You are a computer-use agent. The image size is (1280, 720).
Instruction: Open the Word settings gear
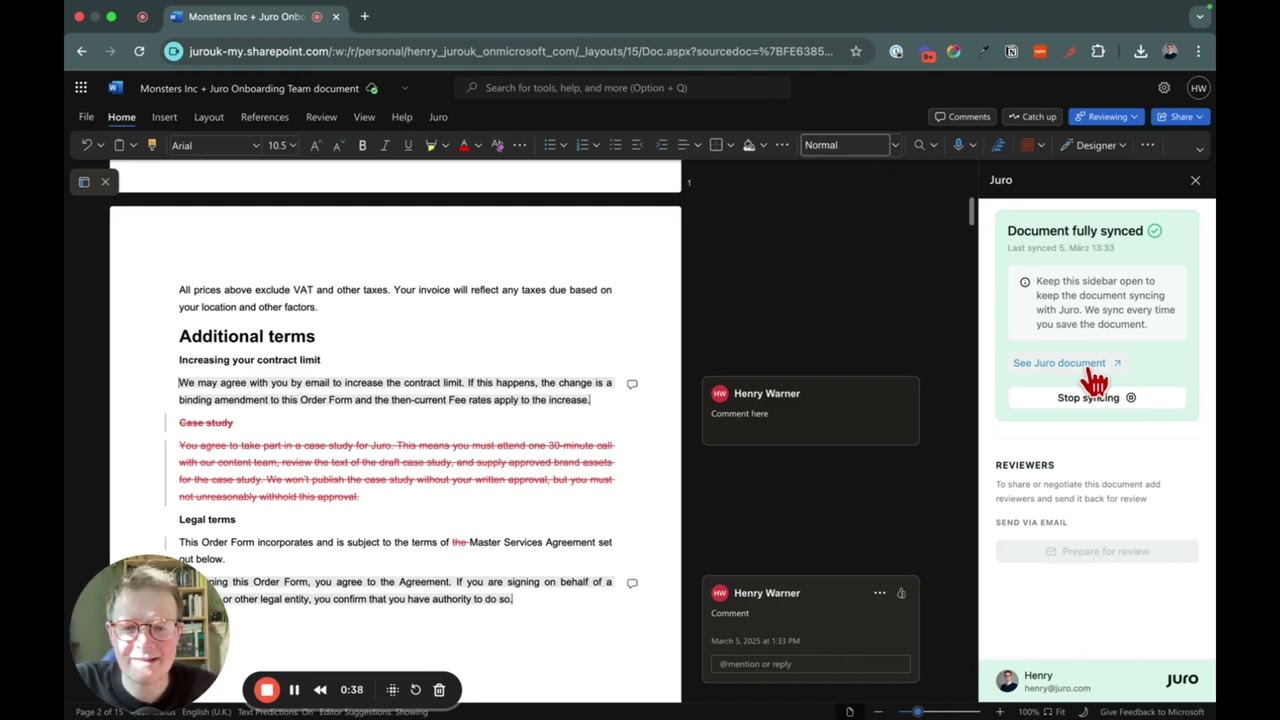click(1164, 88)
